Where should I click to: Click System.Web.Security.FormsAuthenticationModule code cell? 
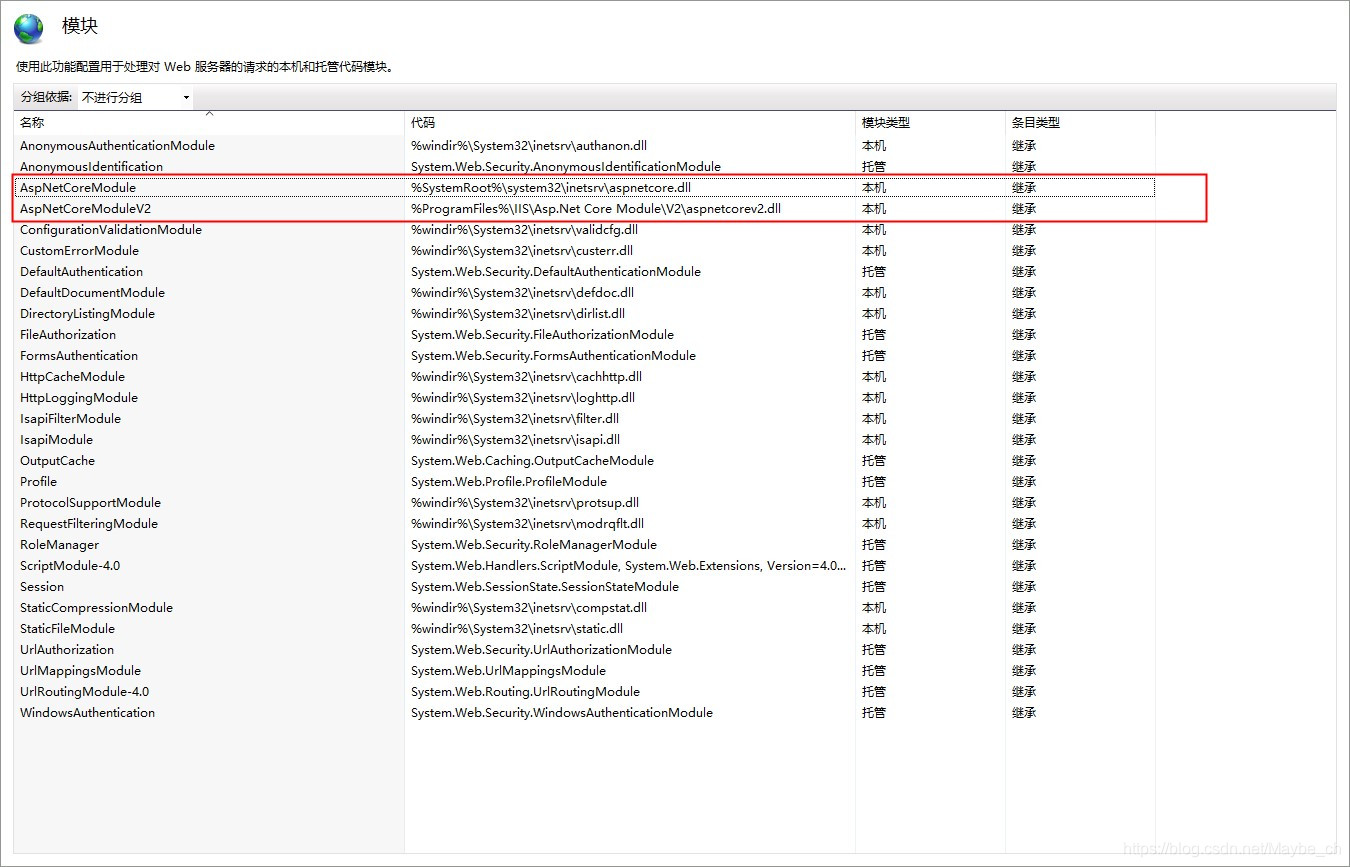tap(553, 355)
